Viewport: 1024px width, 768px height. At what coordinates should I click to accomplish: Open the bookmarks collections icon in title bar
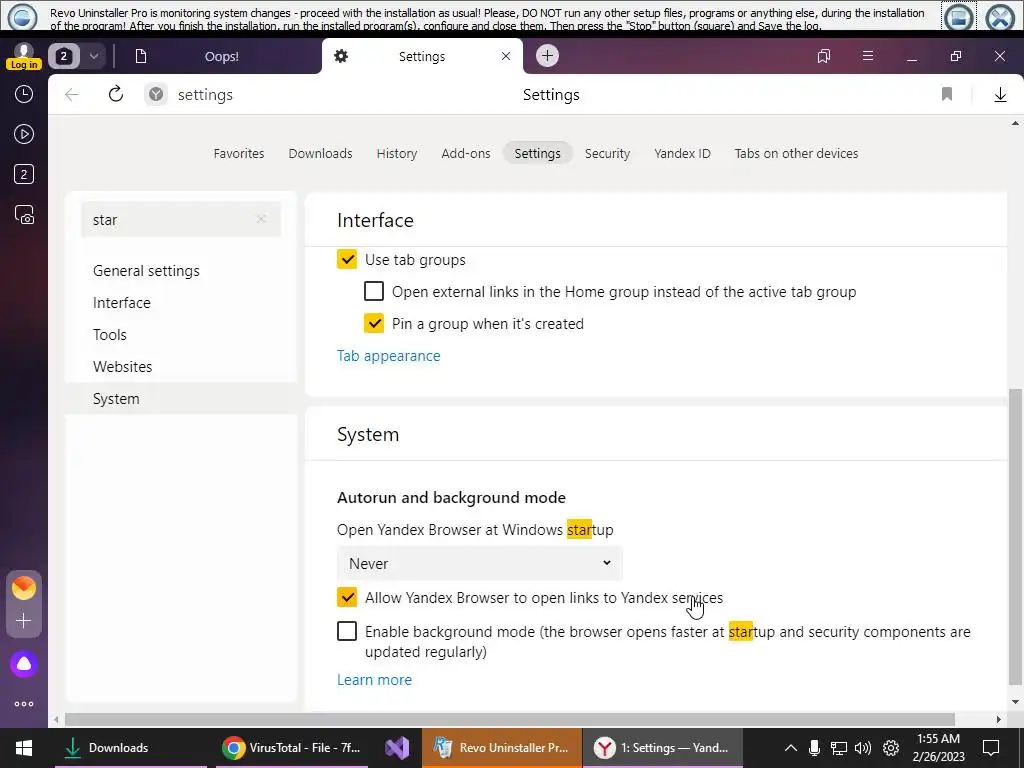coord(824,56)
